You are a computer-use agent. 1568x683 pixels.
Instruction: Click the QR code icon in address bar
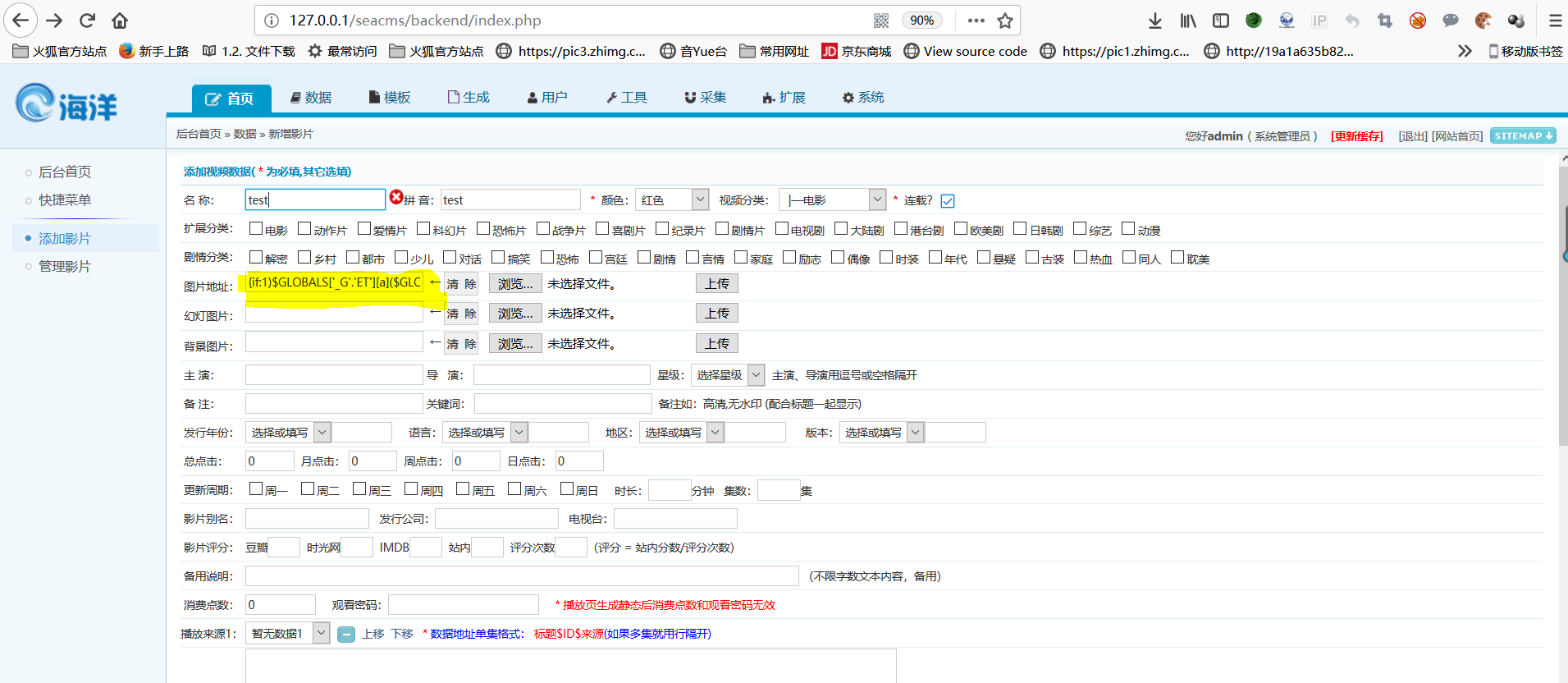pos(881,21)
